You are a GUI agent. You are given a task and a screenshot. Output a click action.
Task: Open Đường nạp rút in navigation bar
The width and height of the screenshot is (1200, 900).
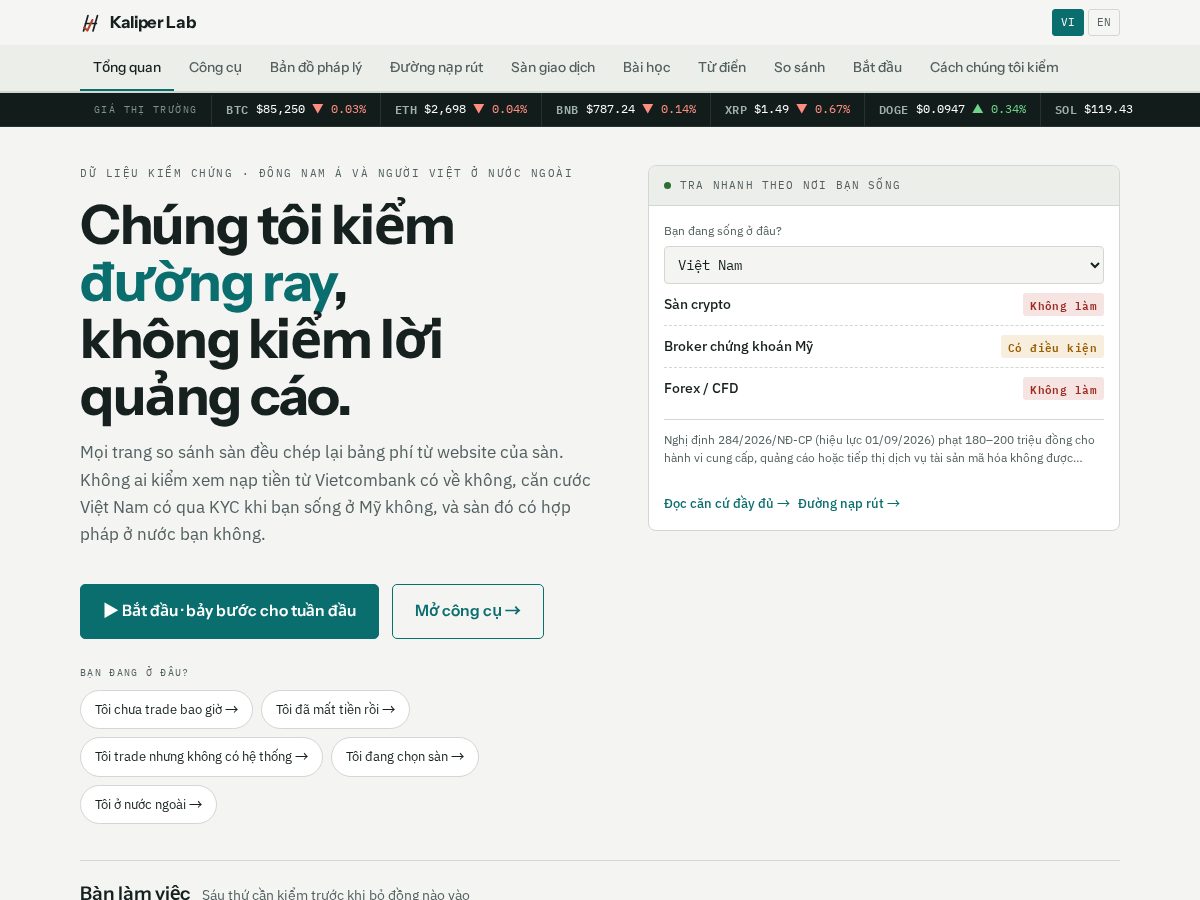[436, 67]
